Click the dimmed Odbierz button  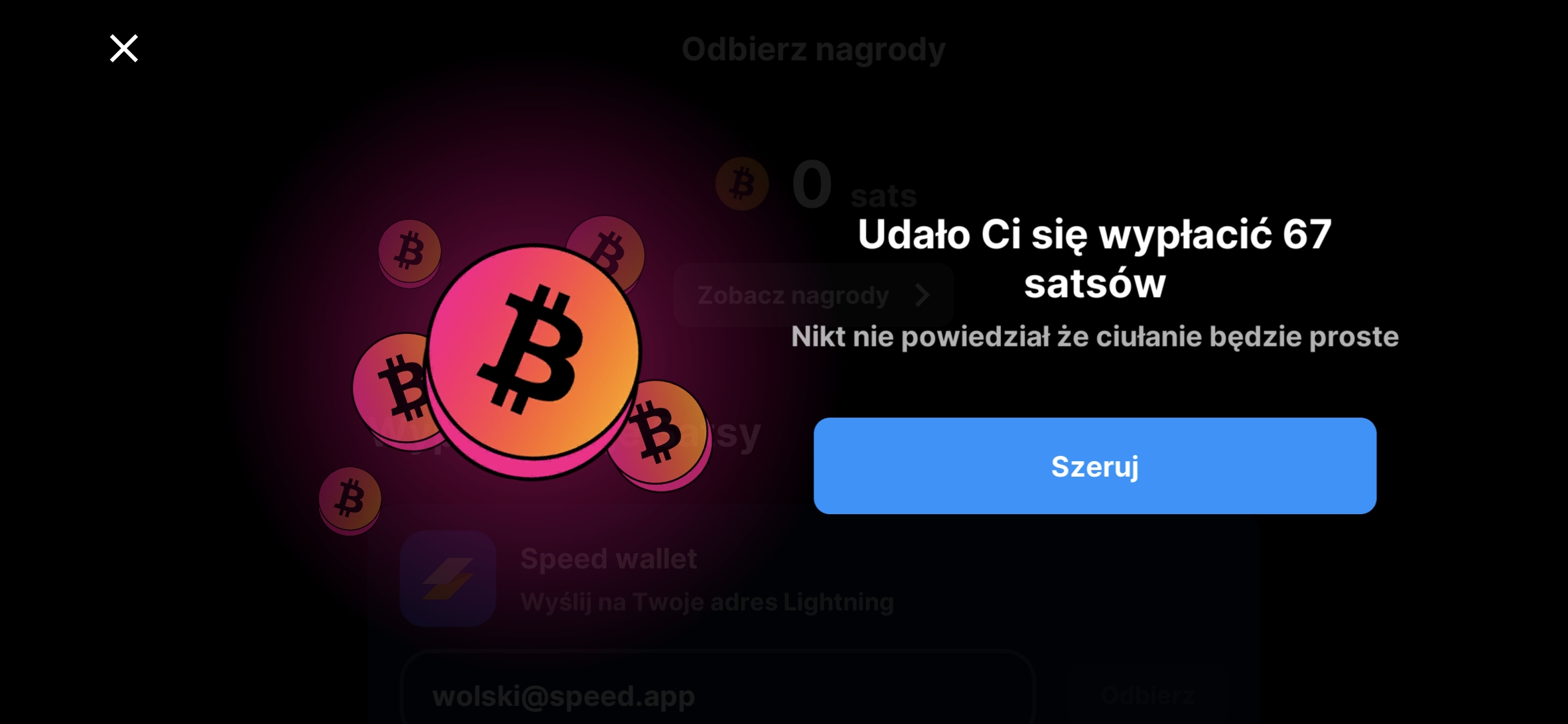(x=1147, y=694)
